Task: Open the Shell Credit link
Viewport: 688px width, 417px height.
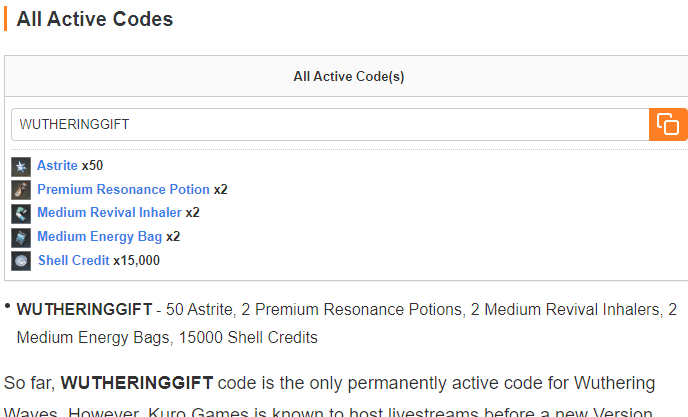Action: click(73, 261)
